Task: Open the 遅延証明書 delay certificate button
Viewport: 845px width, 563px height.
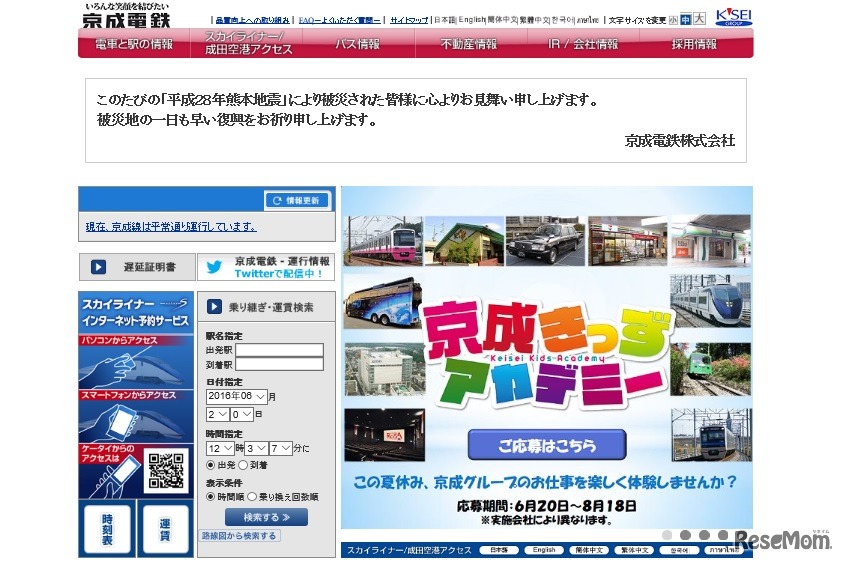Action: 137,267
